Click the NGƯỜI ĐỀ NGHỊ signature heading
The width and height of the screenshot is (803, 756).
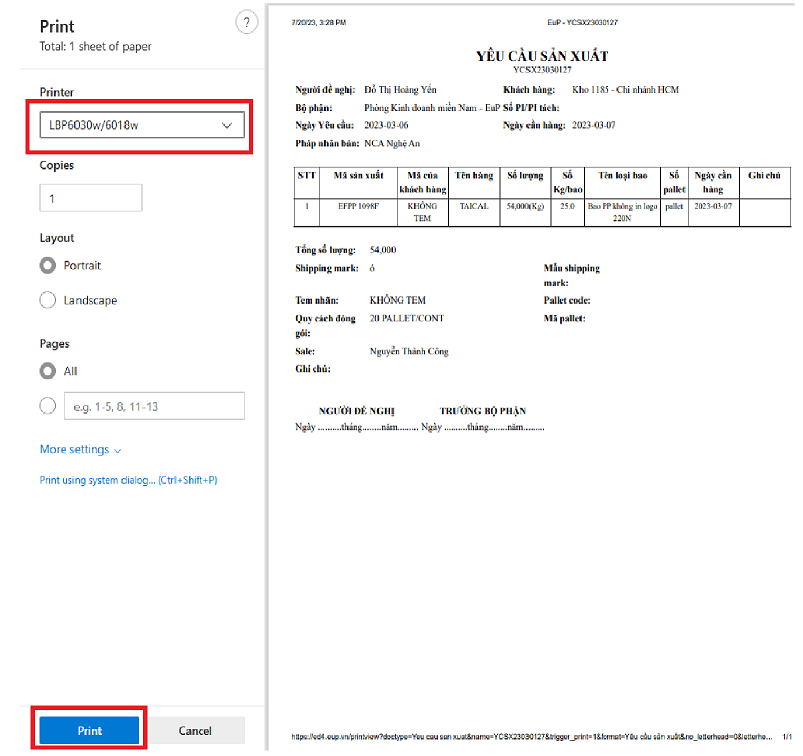coord(357,411)
